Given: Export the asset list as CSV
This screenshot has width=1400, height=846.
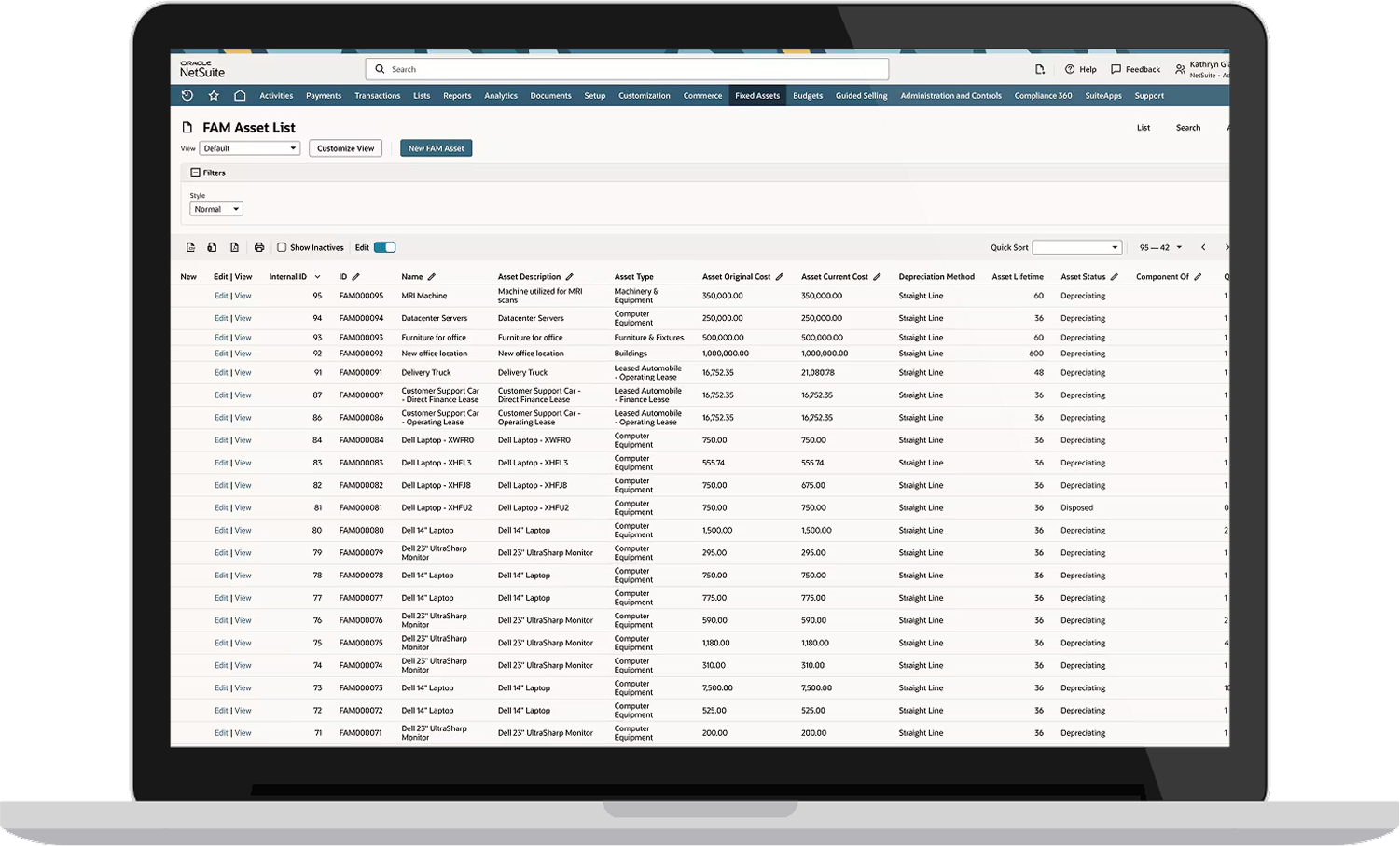Looking at the screenshot, I should click(x=191, y=247).
